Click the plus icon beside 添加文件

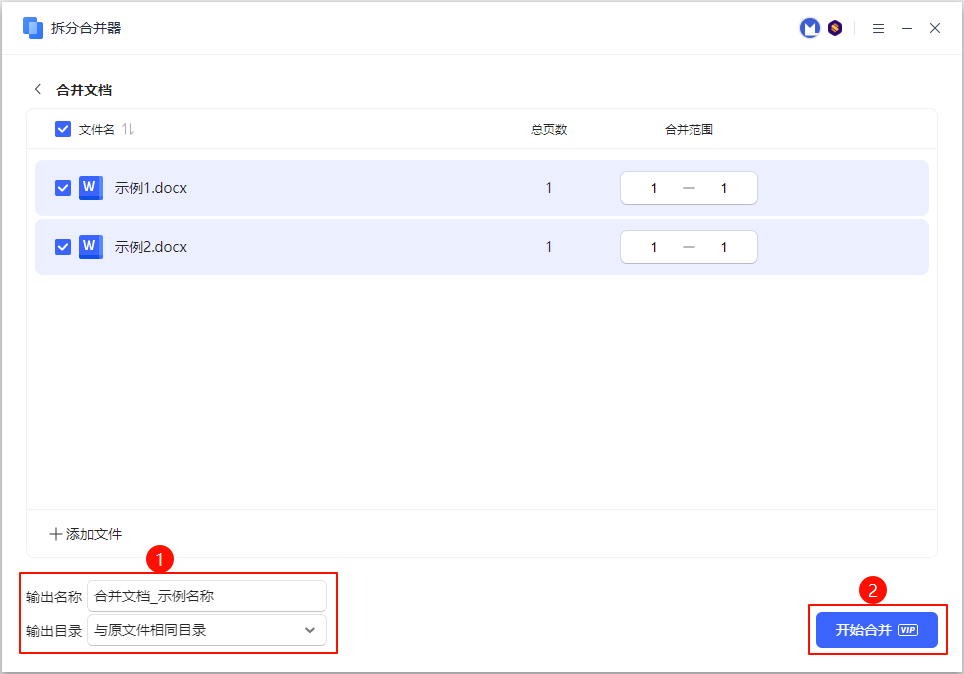(56, 534)
